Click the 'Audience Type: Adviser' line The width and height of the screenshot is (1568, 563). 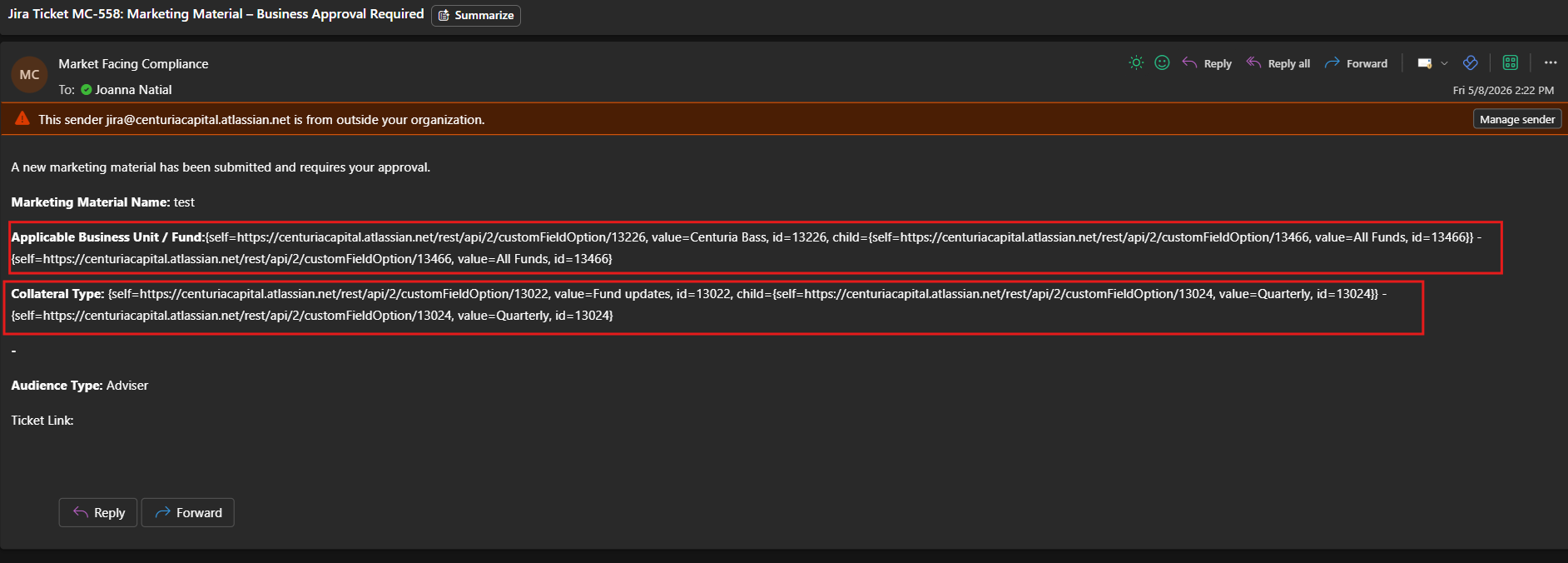(79, 386)
